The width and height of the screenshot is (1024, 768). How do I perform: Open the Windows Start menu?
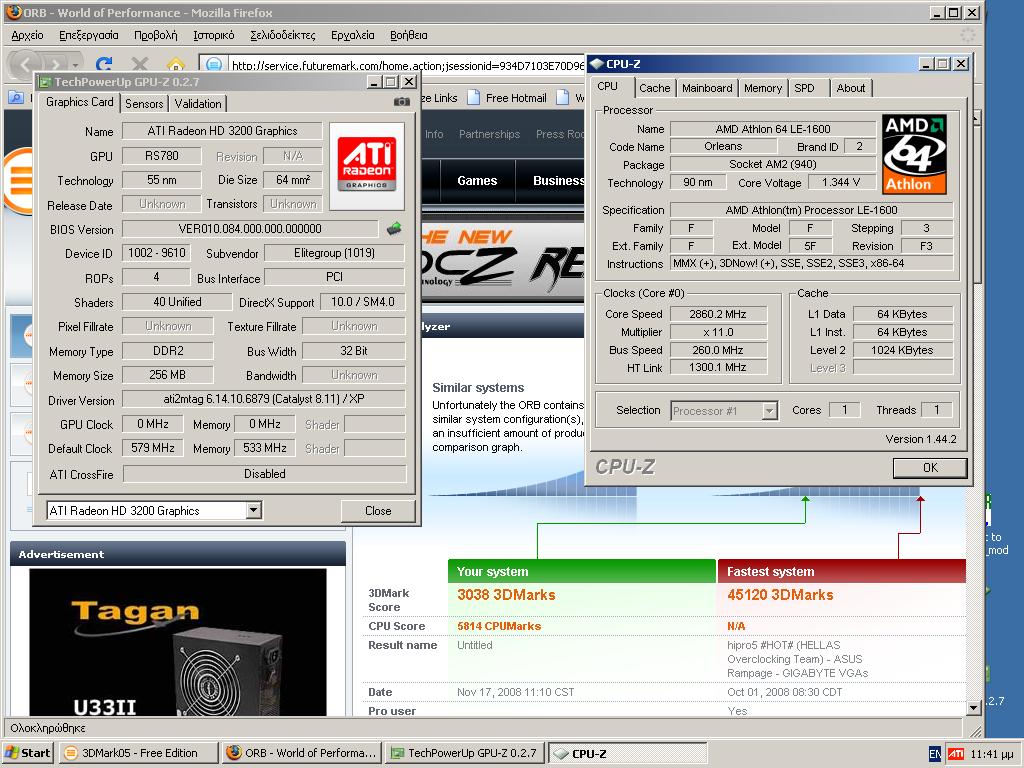[x=28, y=753]
